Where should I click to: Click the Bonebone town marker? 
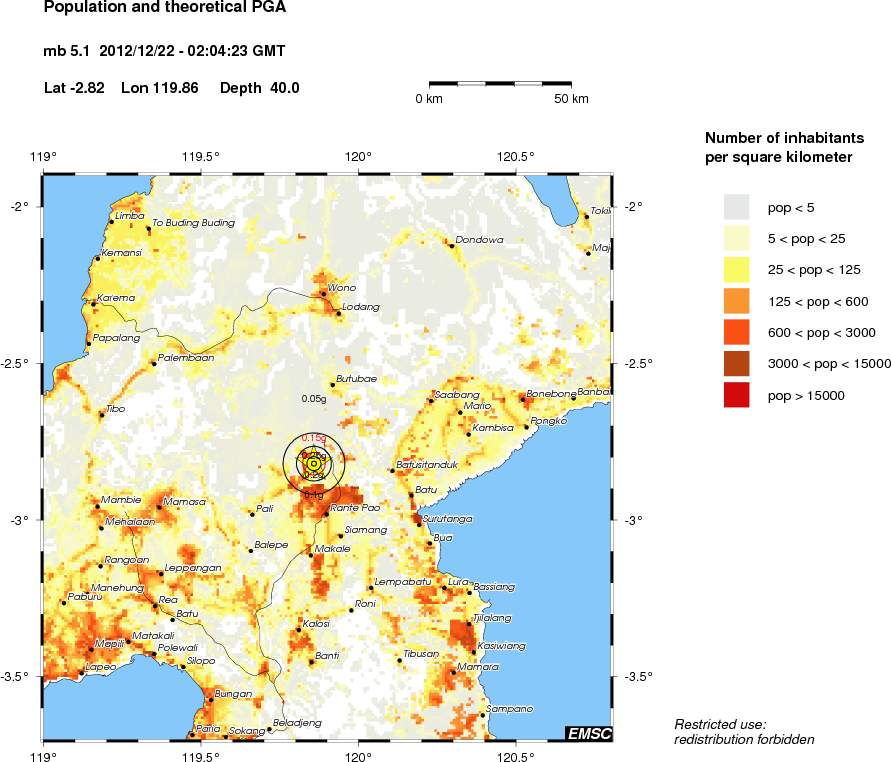523,399
